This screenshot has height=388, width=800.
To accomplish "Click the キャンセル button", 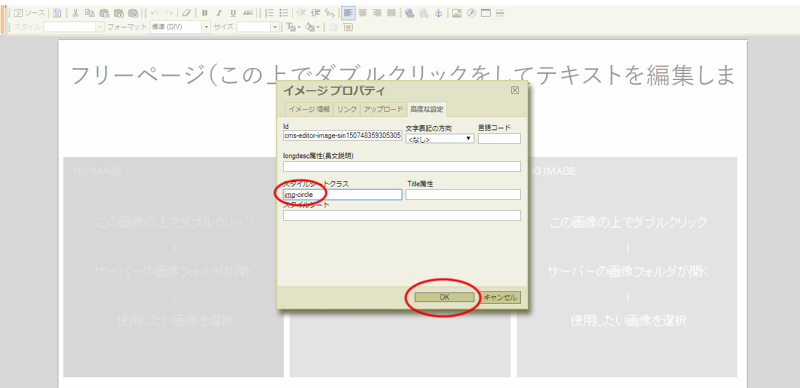I will click(x=500, y=297).
